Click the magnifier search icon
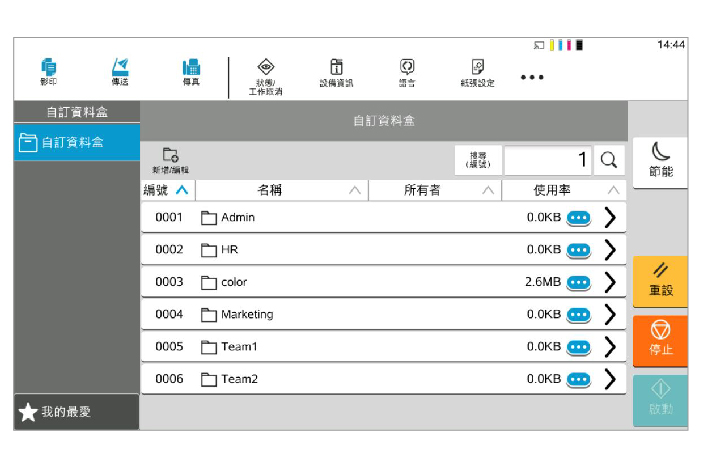701x467 pixels. click(608, 160)
